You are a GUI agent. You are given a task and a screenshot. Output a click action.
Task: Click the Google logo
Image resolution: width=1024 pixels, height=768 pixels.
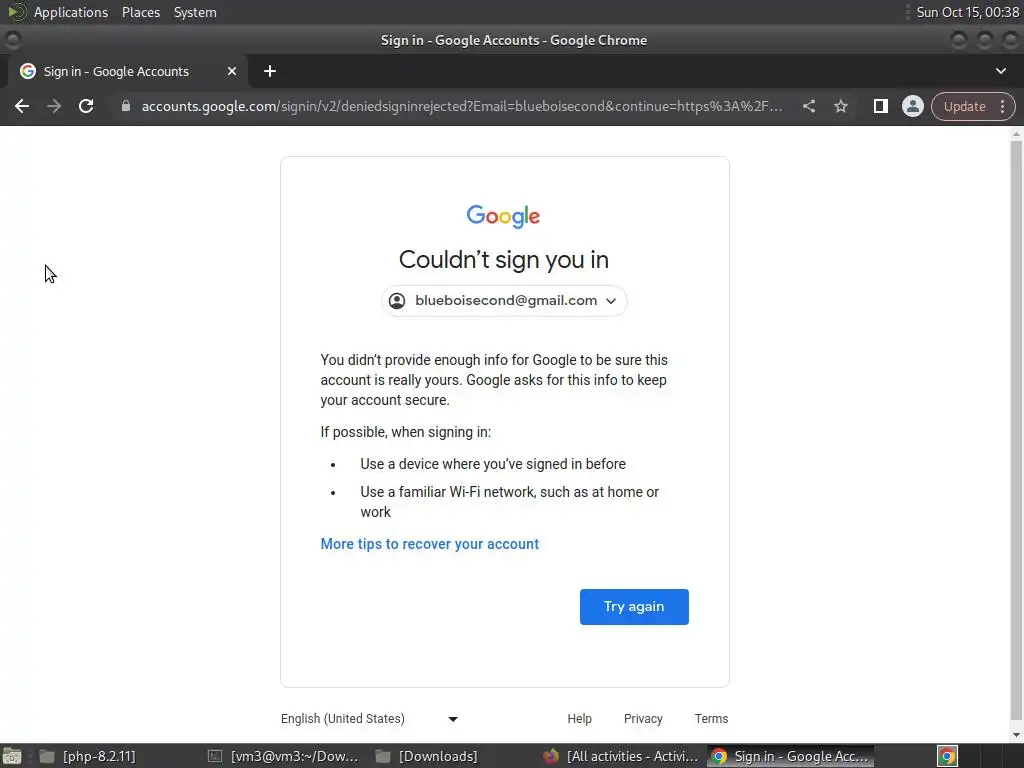click(503, 216)
